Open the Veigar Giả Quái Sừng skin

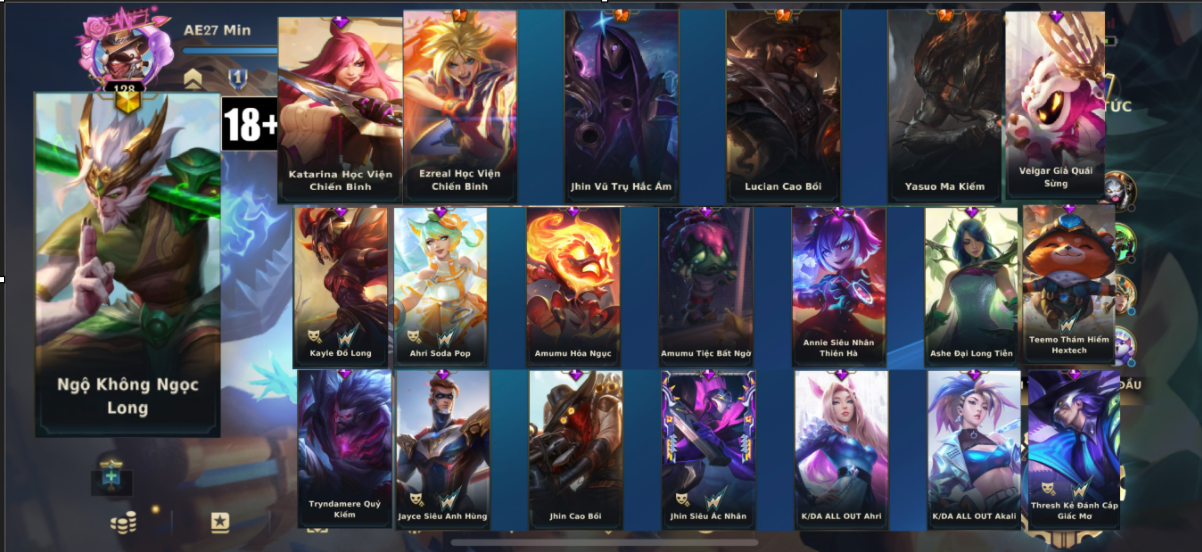click(x=1055, y=107)
